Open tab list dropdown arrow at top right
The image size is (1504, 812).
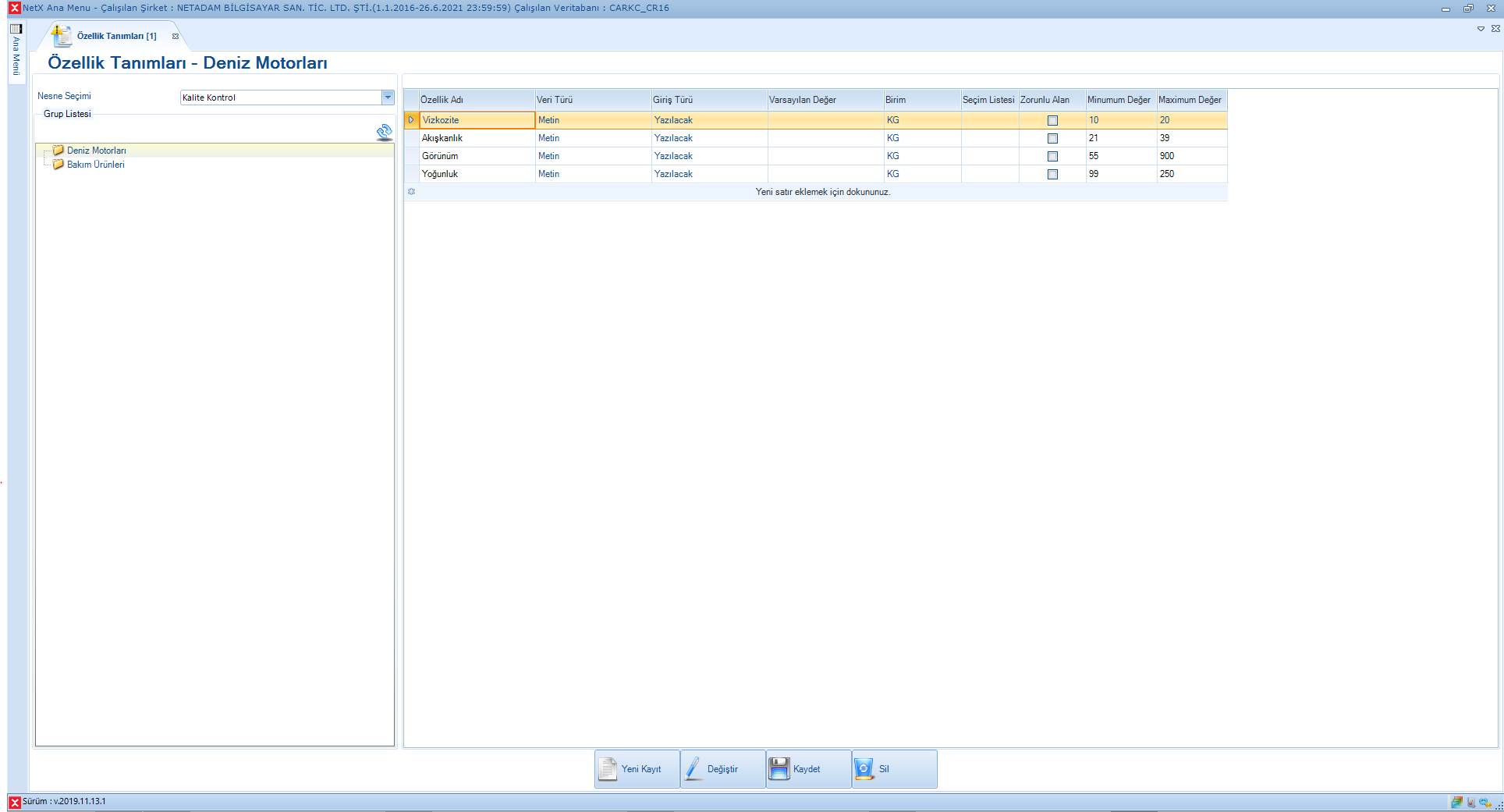1481,29
